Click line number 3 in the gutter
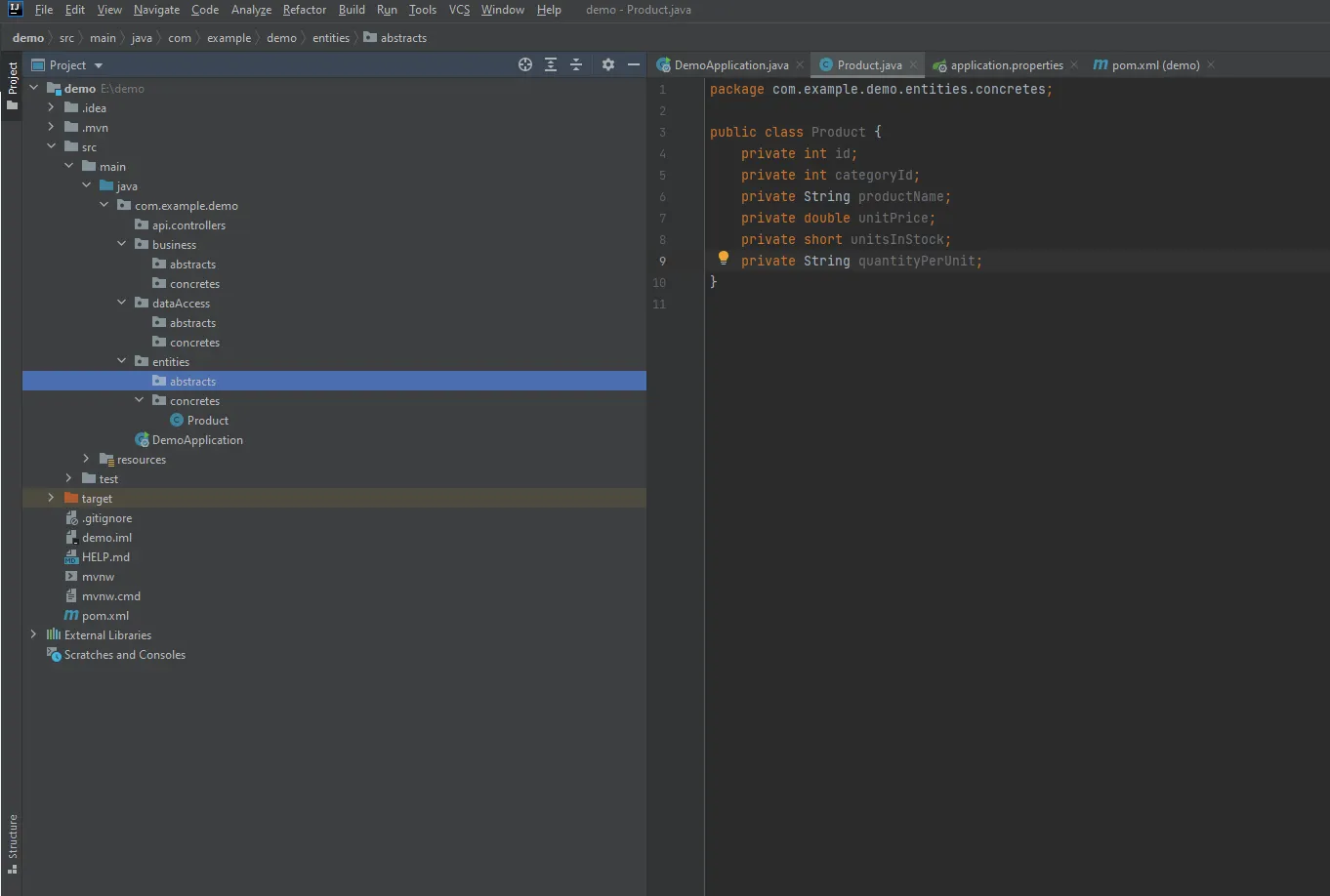1330x896 pixels. 662,132
